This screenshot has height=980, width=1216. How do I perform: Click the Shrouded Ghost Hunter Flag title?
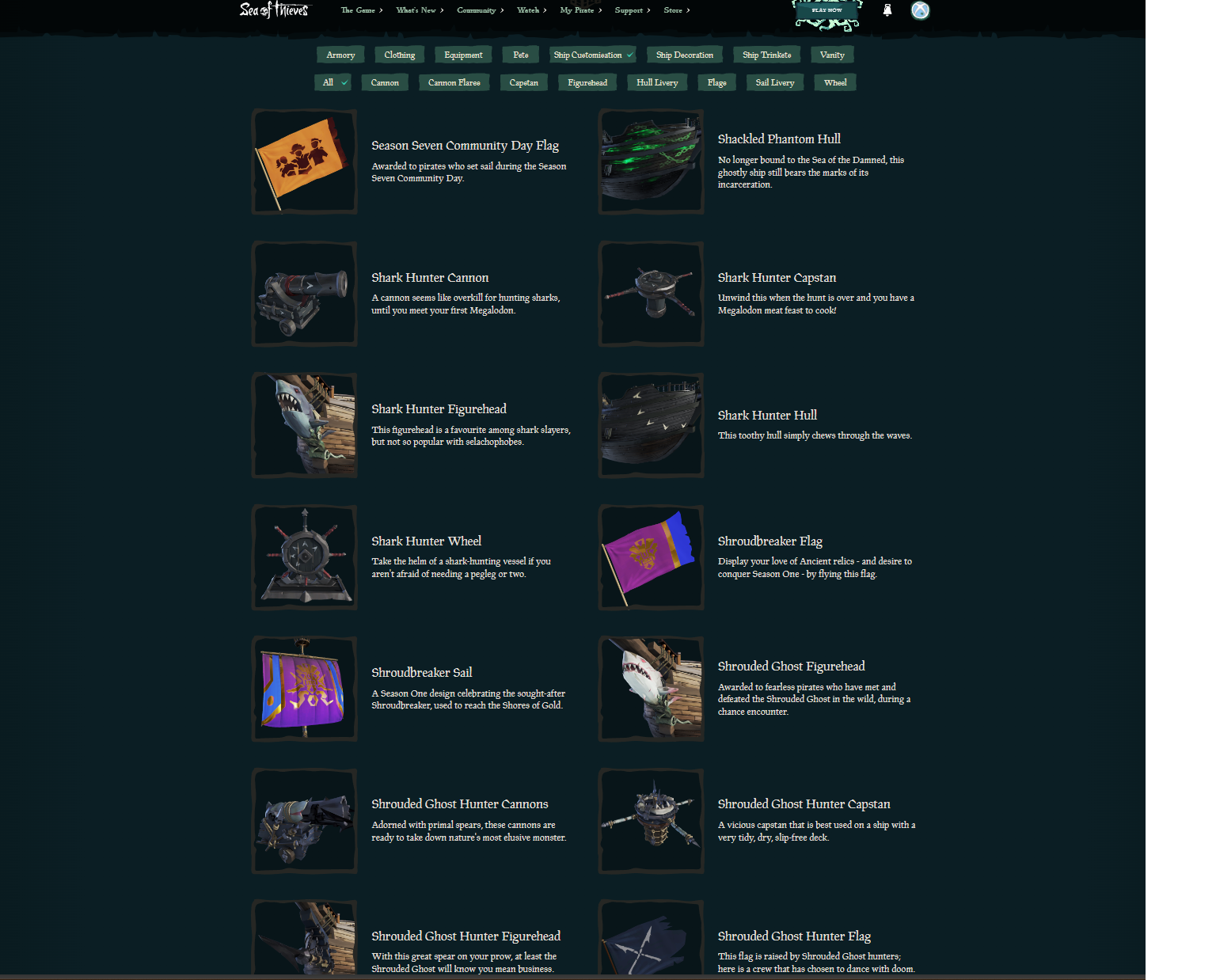(x=794, y=936)
